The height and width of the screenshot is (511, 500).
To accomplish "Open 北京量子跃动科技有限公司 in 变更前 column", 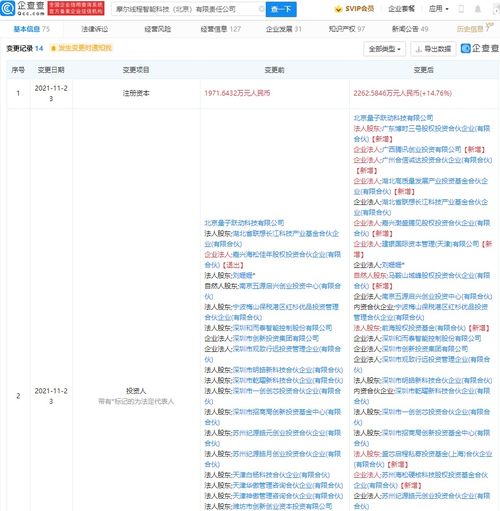I will point(244,223).
